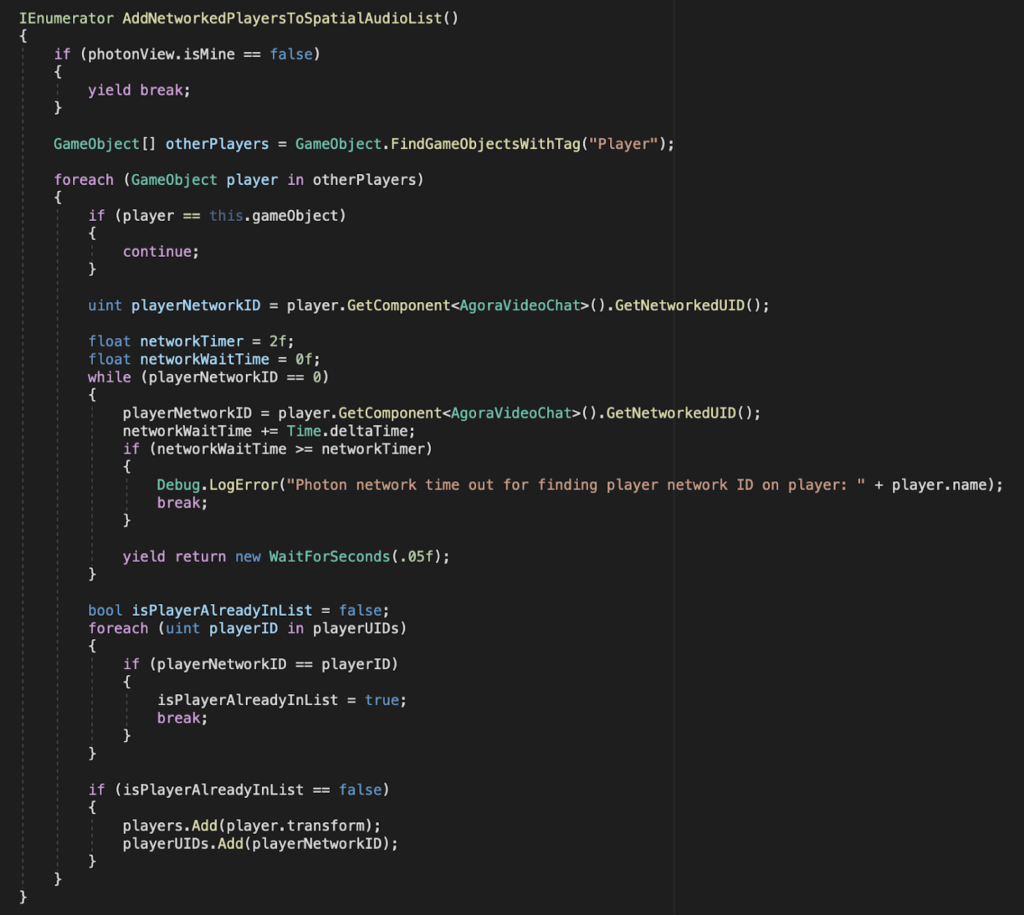Click the 'break;' after Debug.LogError

182,503
